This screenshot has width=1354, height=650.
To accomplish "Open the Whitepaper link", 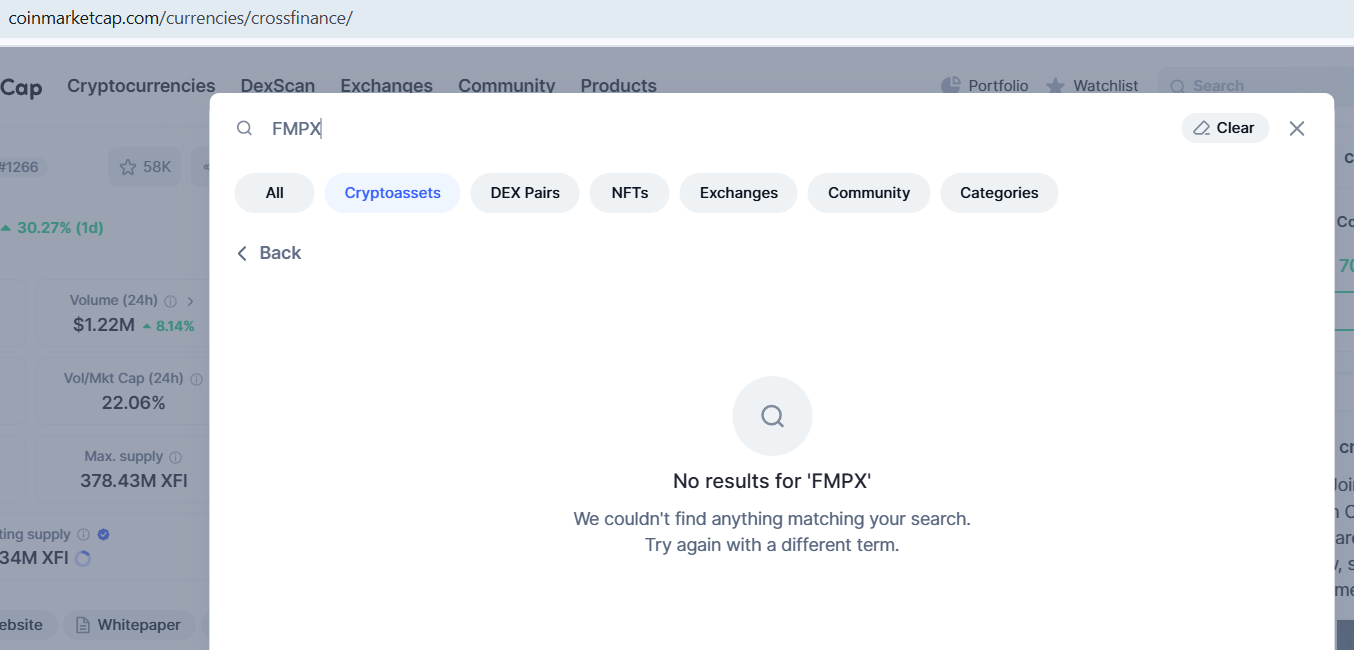I will [x=127, y=625].
